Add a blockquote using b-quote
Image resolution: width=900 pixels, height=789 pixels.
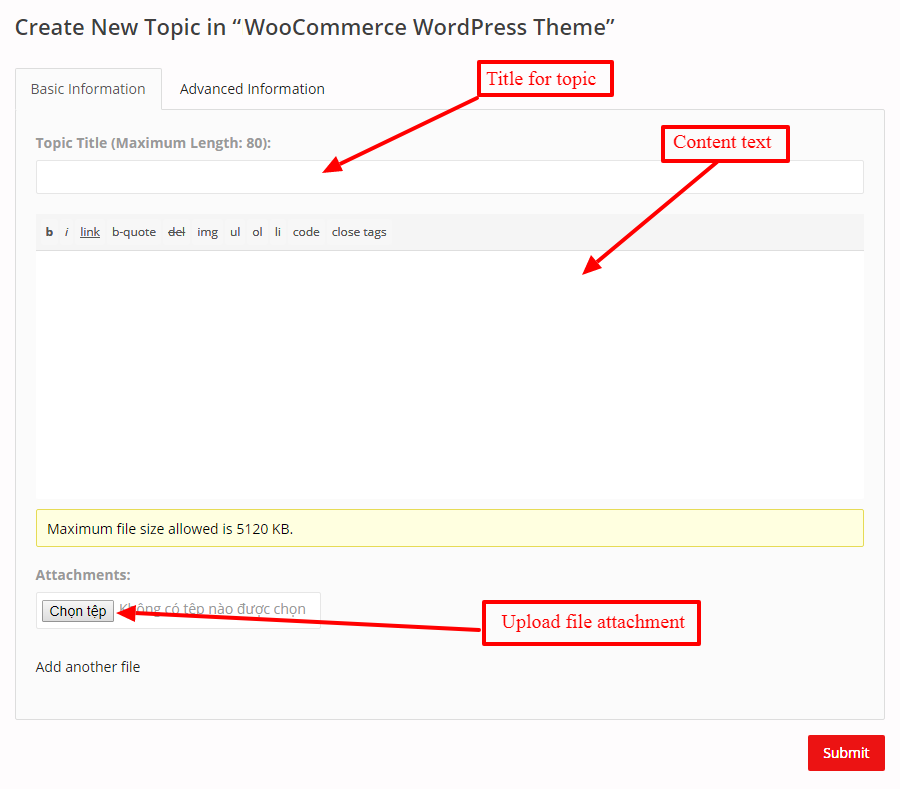[134, 232]
